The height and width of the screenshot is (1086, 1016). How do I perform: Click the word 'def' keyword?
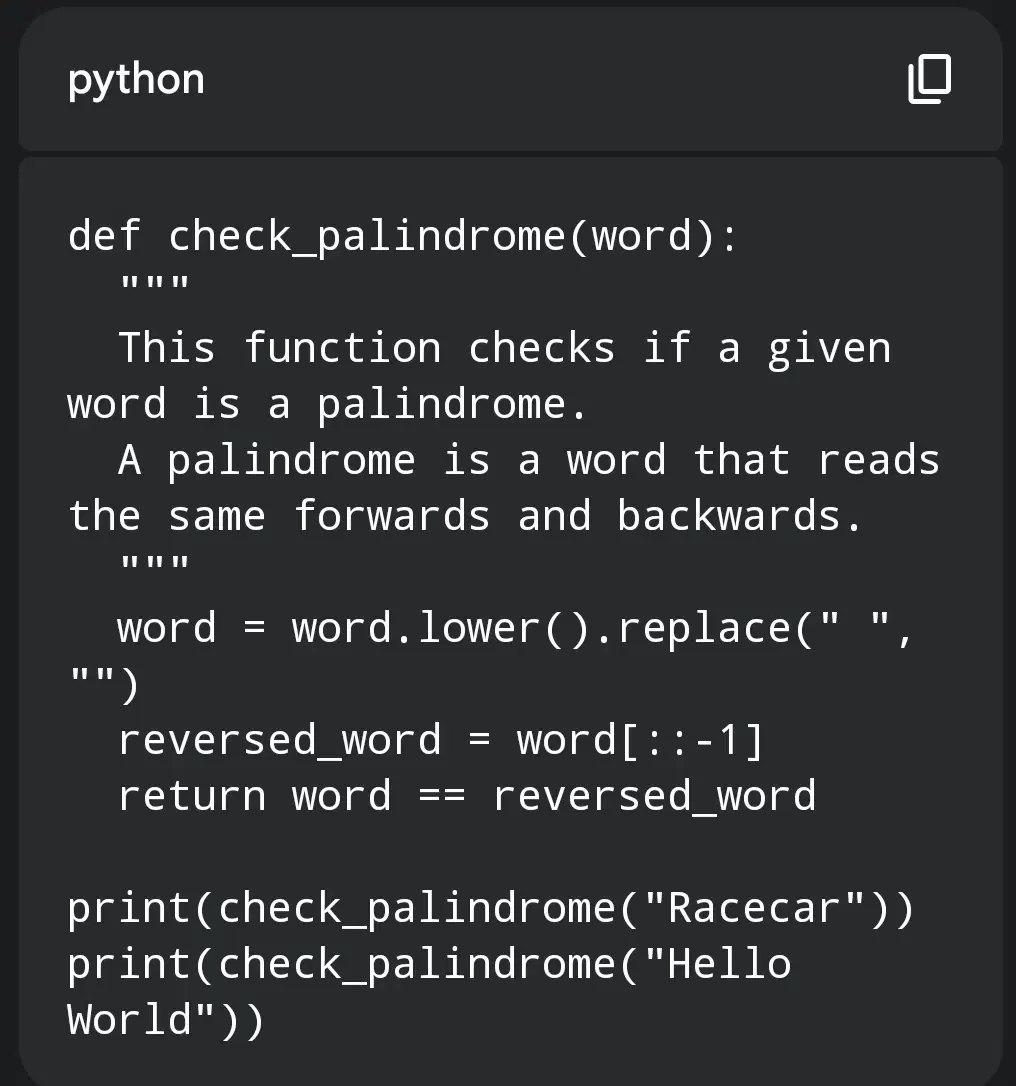[105, 235]
